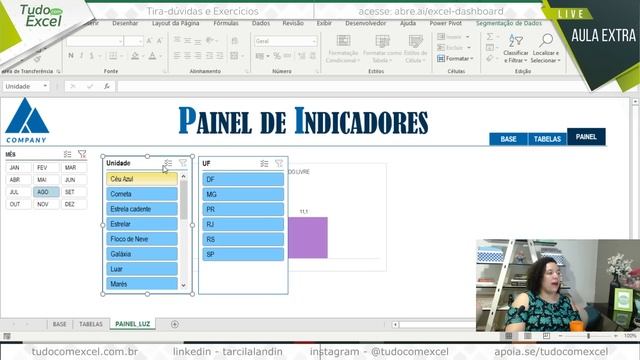Open the Inserir dropdown in Células
This screenshot has width=640, height=360.
(x=453, y=37)
